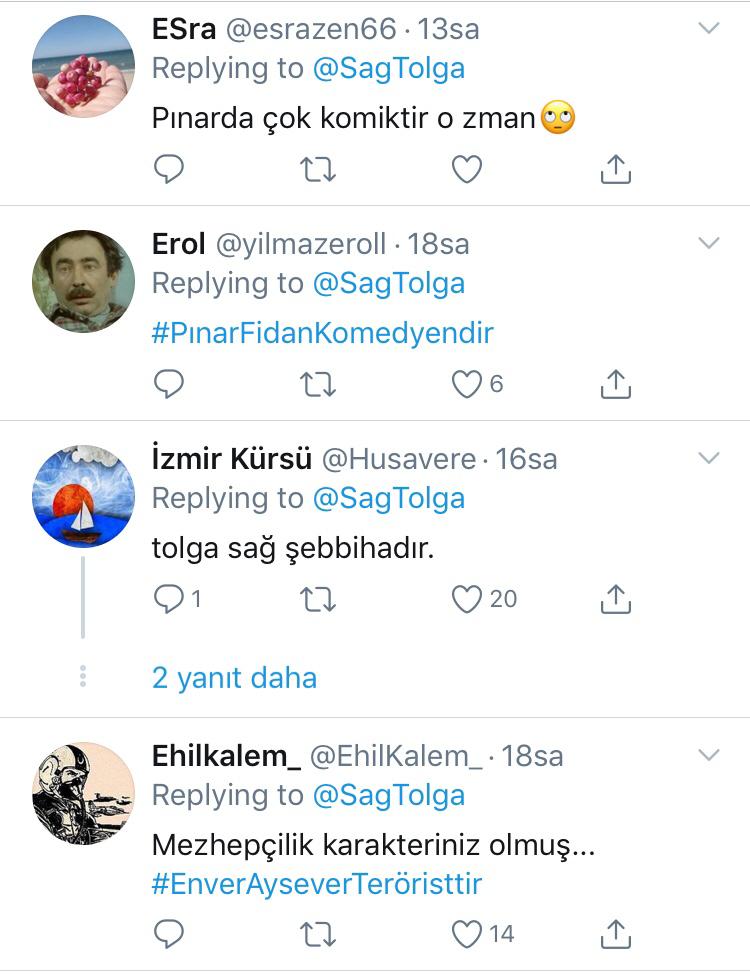The image size is (750, 974).
Task: Open options chevron on Erol's tweet
Action: [x=708, y=243]
